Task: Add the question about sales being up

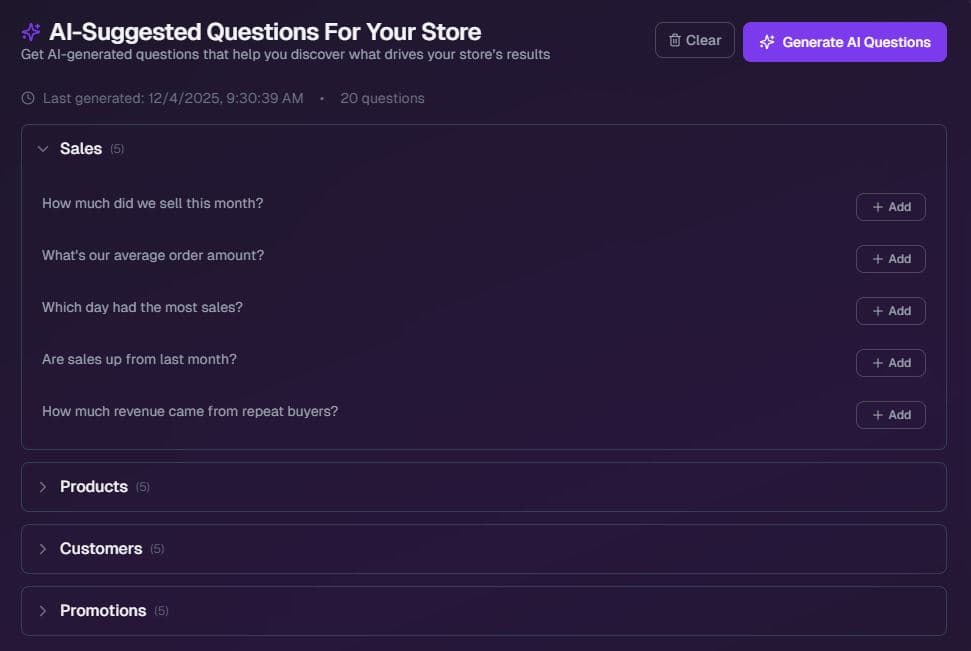Action: 890,363
